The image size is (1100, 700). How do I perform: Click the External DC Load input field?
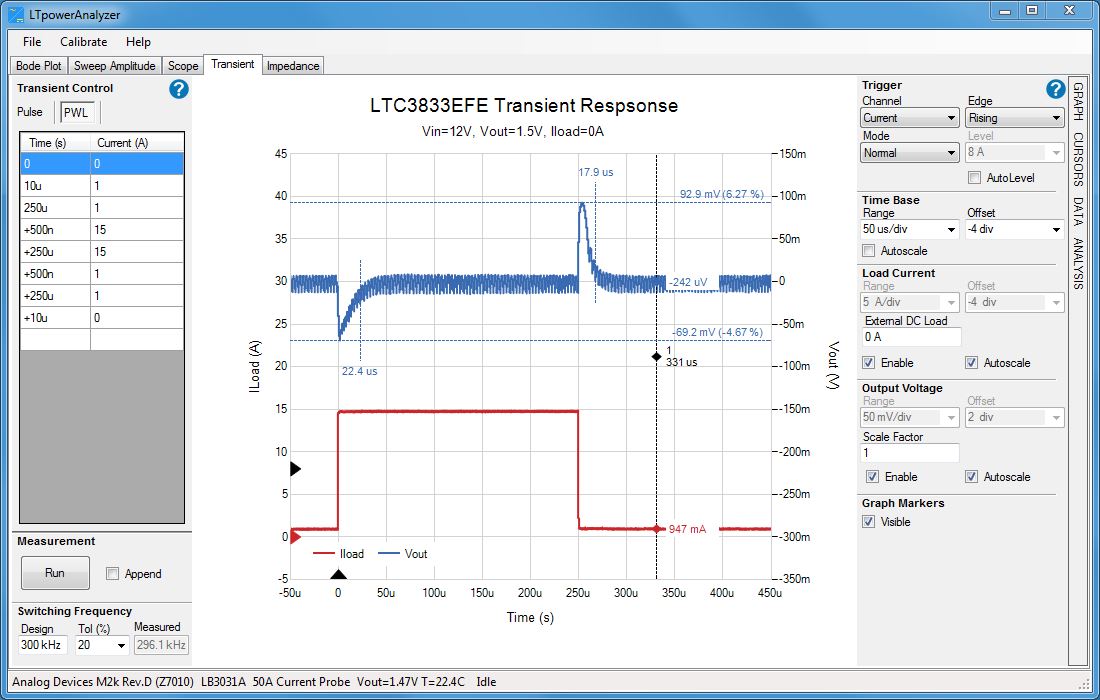(x=910, y=337)
